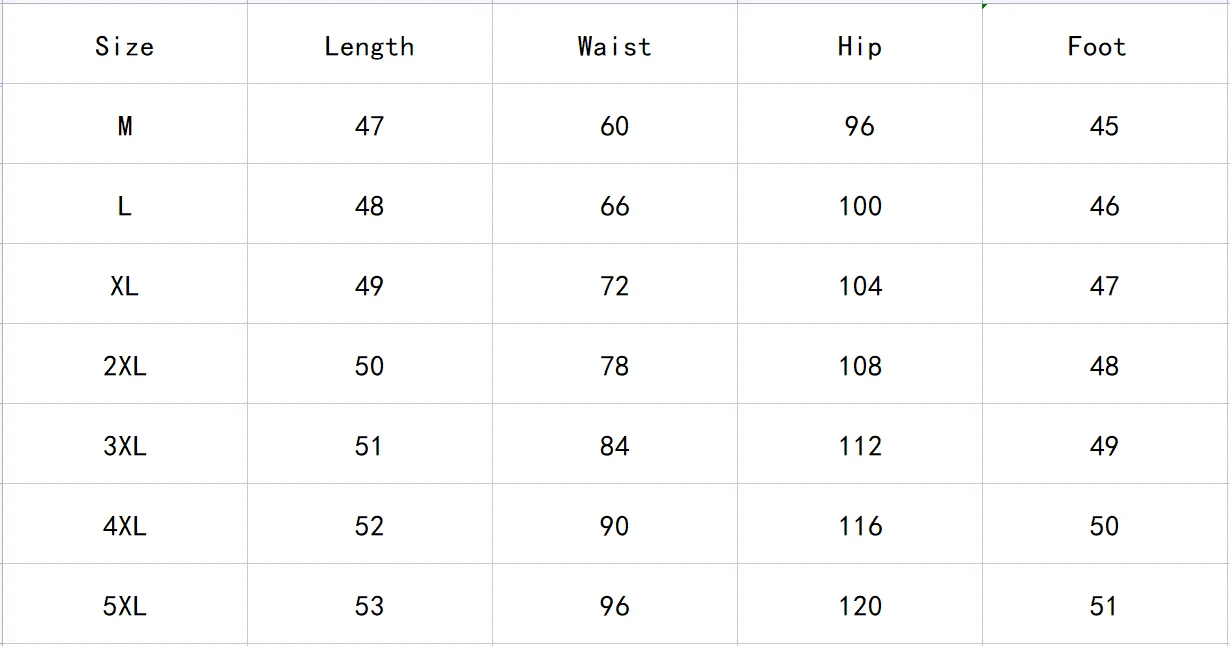Select the 5XL size cell
Screen dimensions: 1230x646
pyautogui.click(x=124, y=606)
